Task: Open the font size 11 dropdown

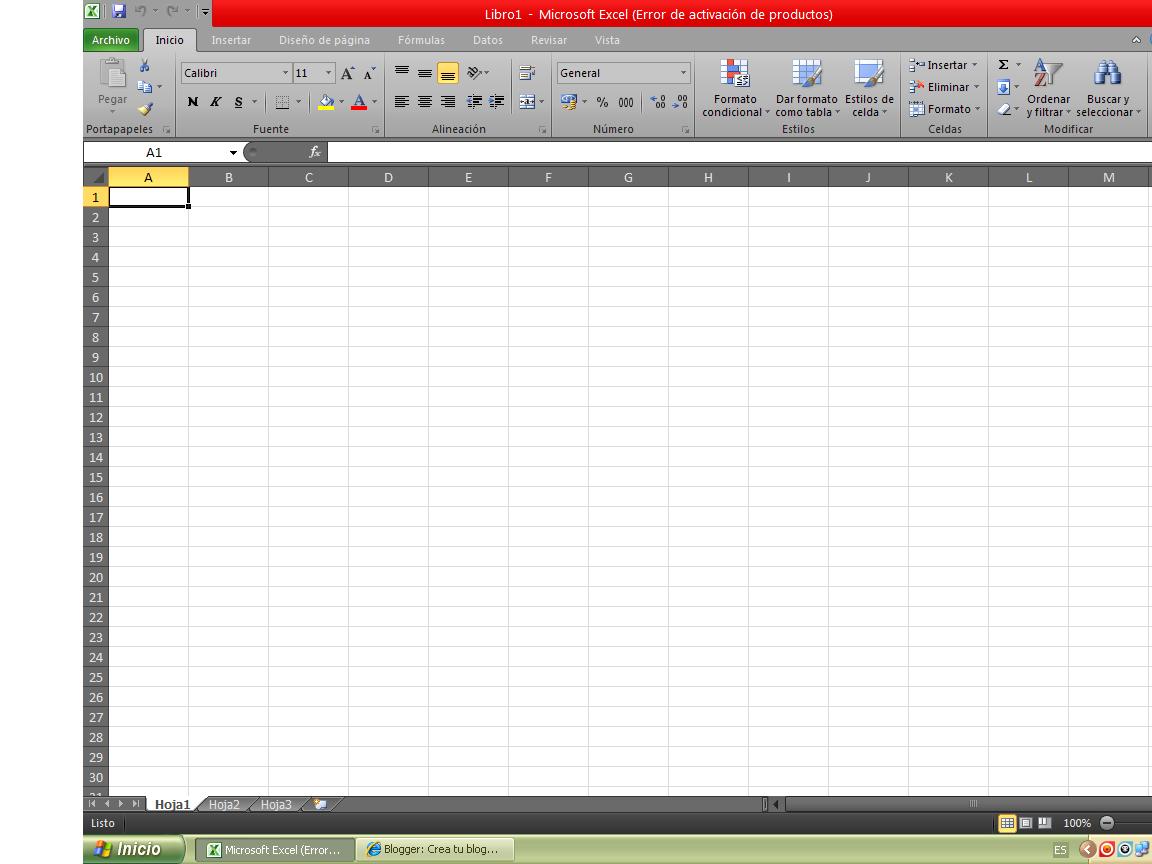Action: point(328,73)
